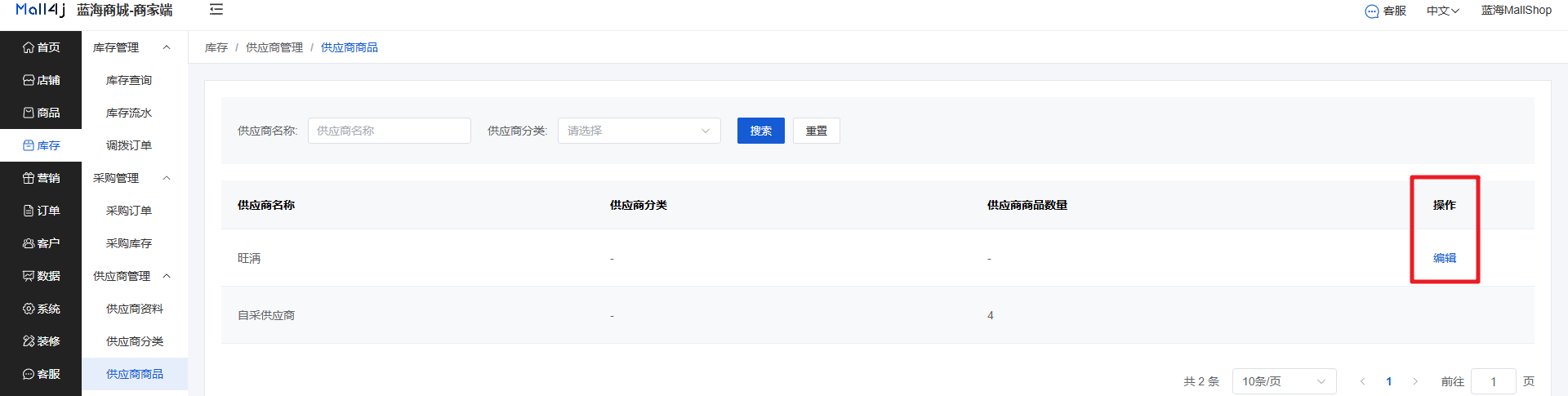Open 营销 in the main nav
The height and width of the screenshot is (396, 1568).
click(41, 178)
